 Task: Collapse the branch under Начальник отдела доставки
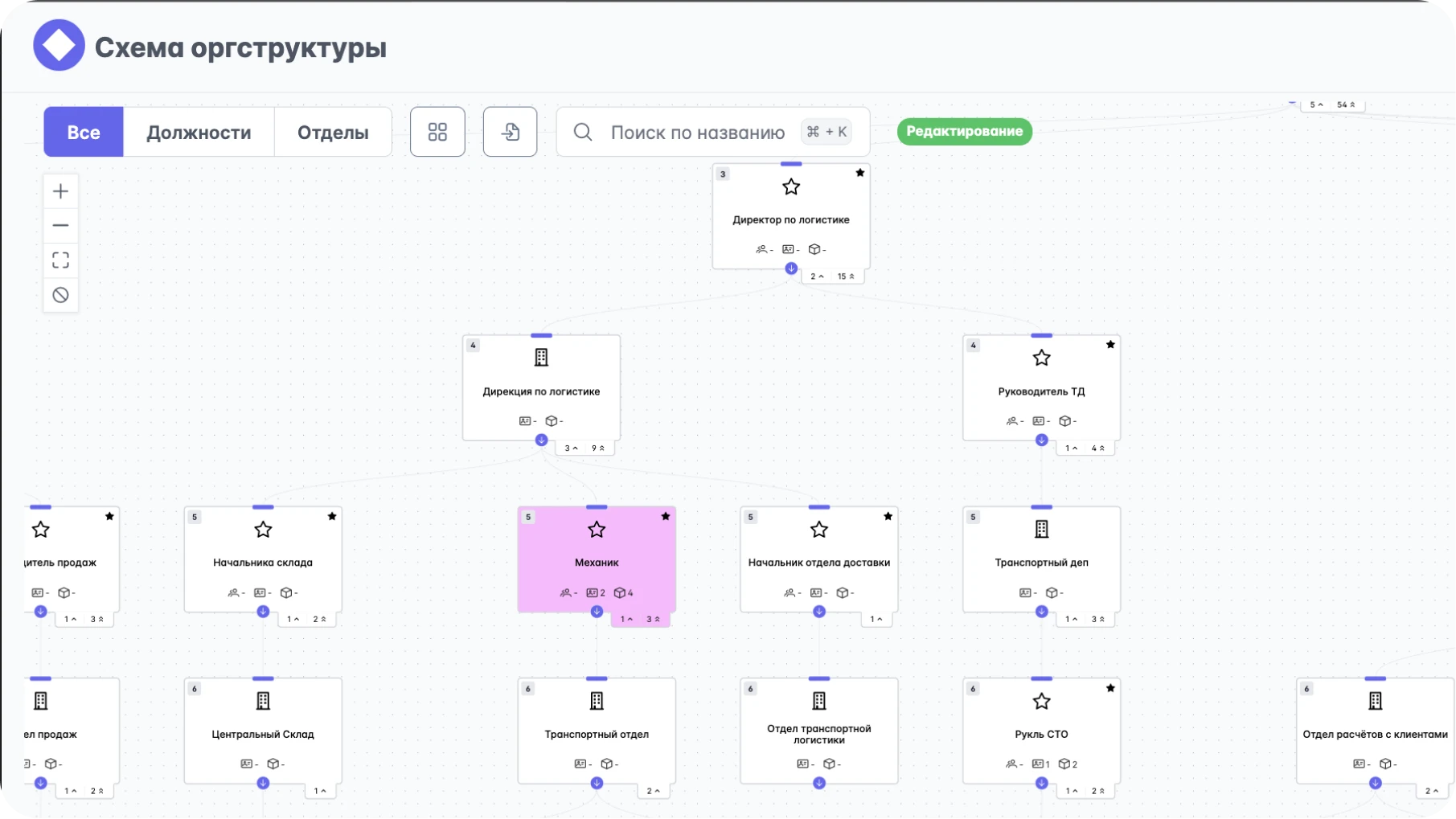pos(819,611)
